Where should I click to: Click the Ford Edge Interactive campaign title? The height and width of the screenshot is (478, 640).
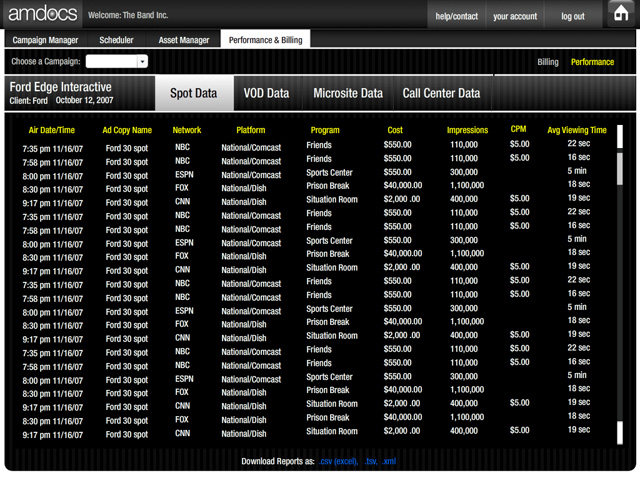click(x=60, y=87)
